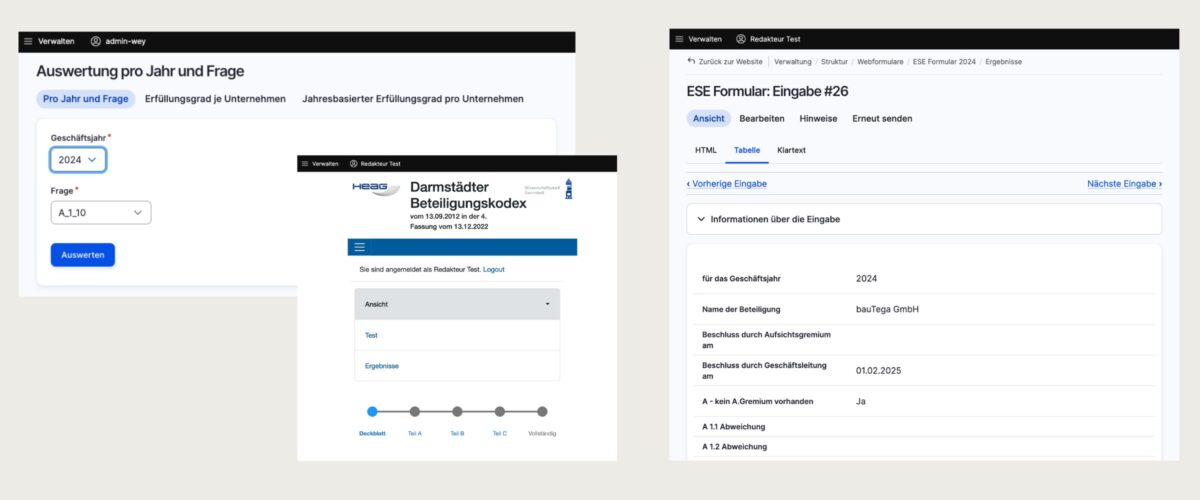Expand the Ansicht dropdown in Beteiligungskodex window
1200x500 pixels.
[457, 304]
